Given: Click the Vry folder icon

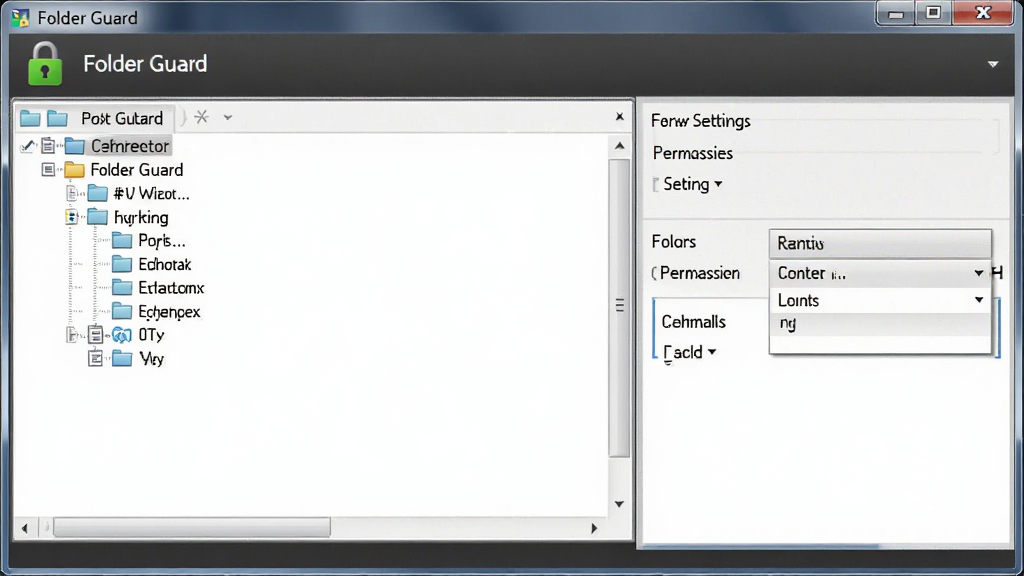Looking at the screenshot, I should (122, 359).
